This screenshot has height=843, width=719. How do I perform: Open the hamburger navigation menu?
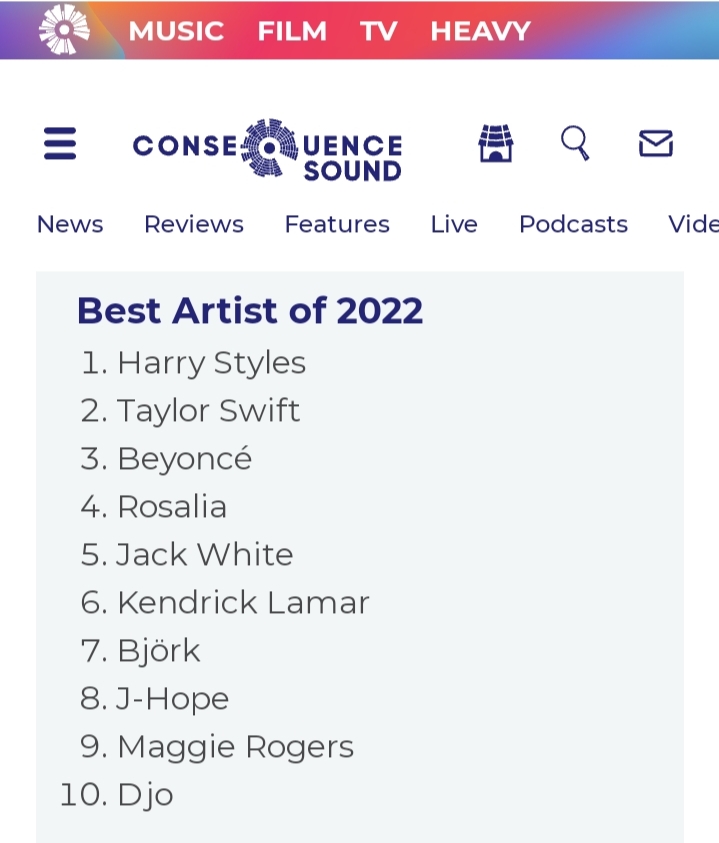[x=60, y=146]
